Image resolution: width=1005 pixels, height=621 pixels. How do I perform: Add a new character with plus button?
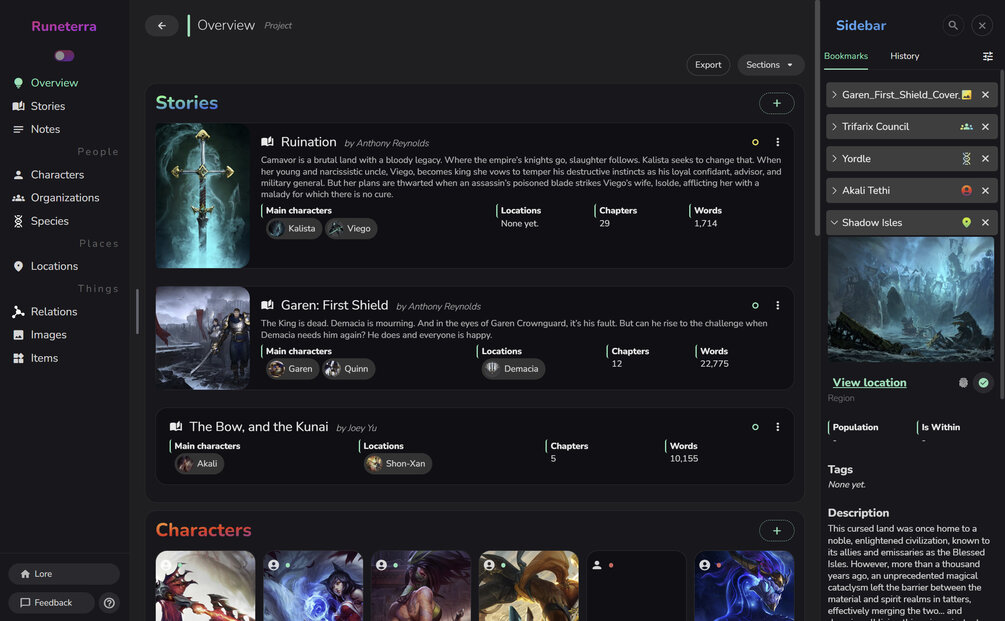click(776, 531)
